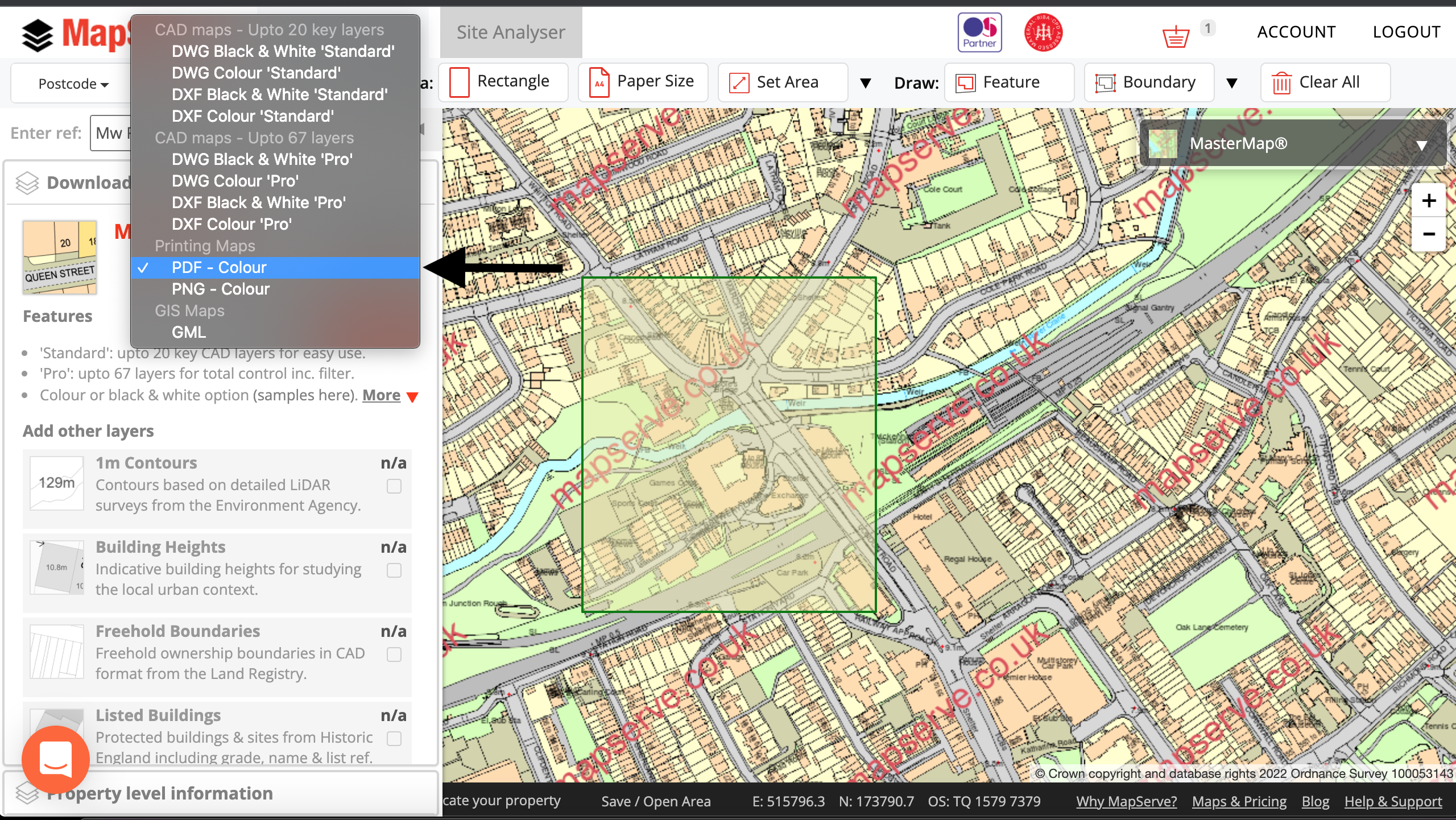
Task: Select the PDF - Colour option
Action: [275, 267]
